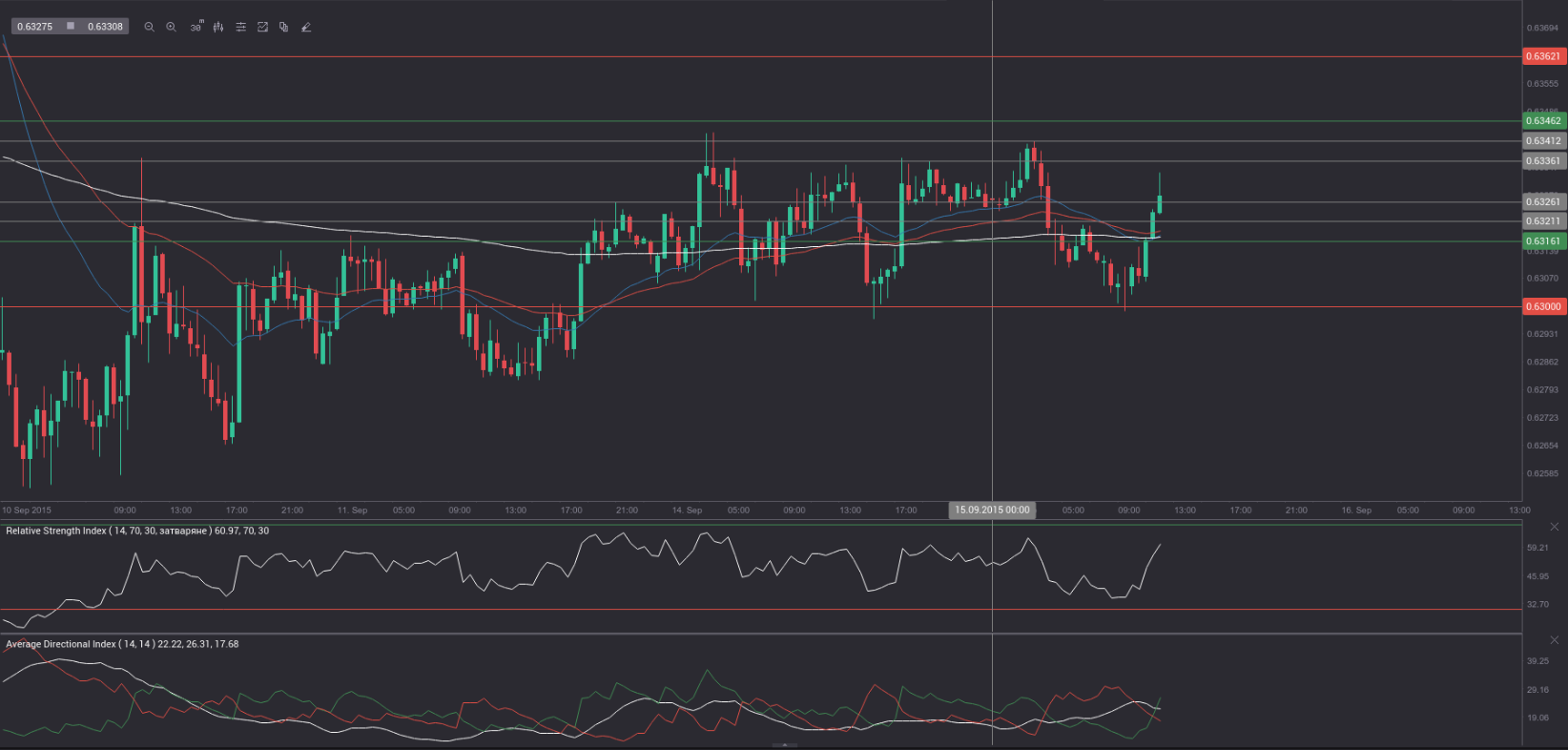Open the candlestick chart type menu
Viewport: 1568px width, 750px height.
[x=218, y=27]
